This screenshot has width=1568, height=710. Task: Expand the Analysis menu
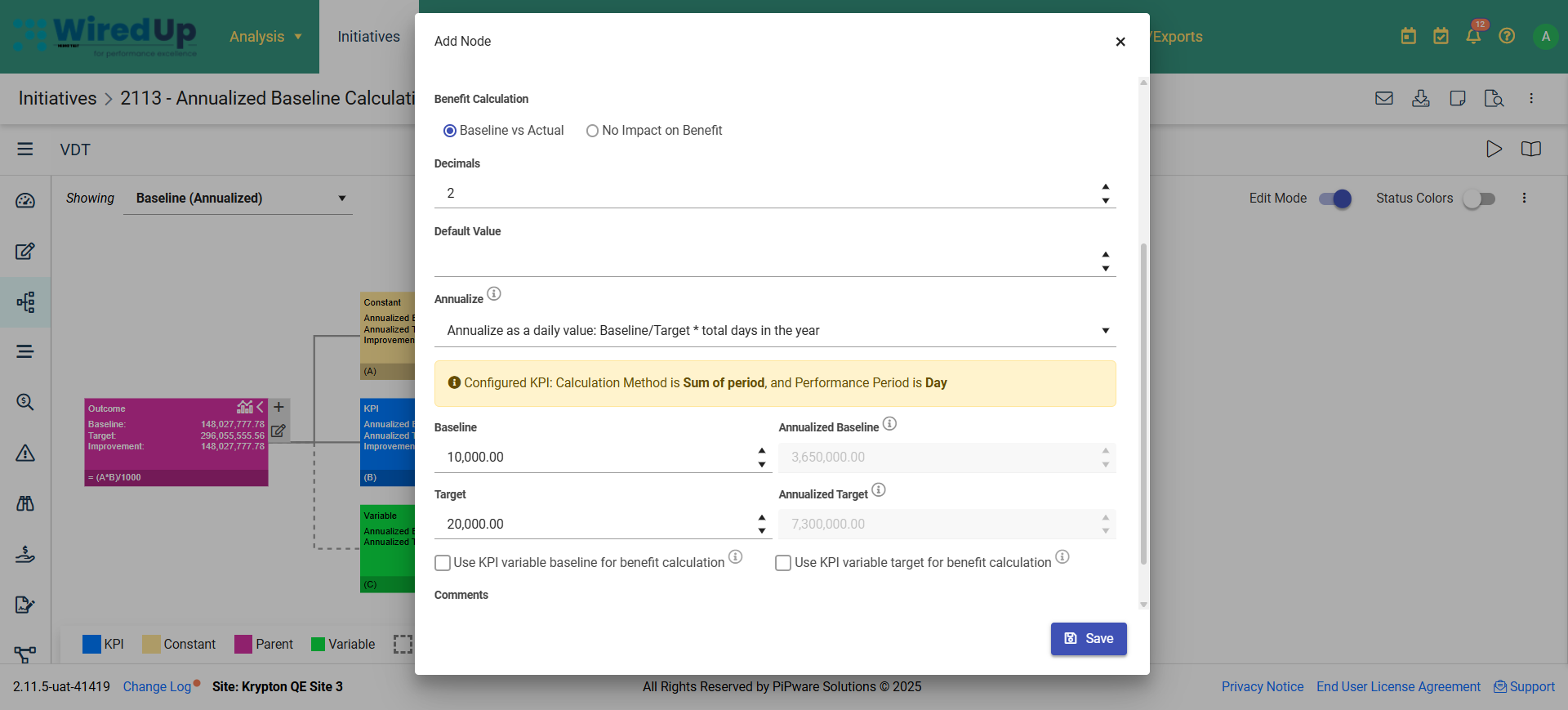pyautogui.click(x=265, y=37)
